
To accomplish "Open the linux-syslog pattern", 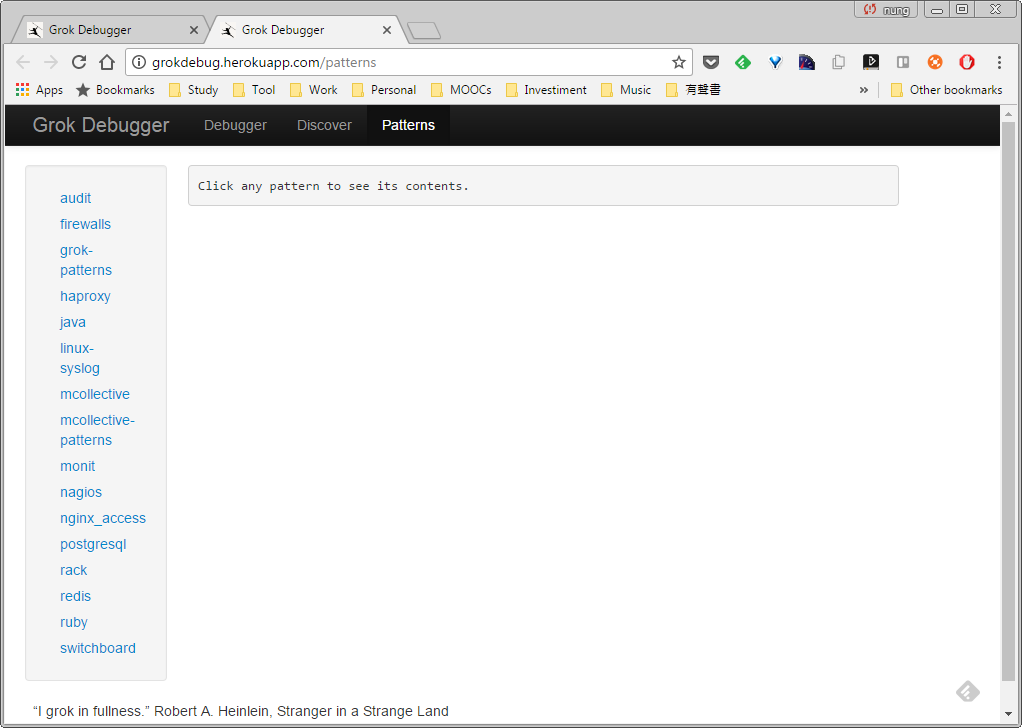I will (x=80, y=358).
